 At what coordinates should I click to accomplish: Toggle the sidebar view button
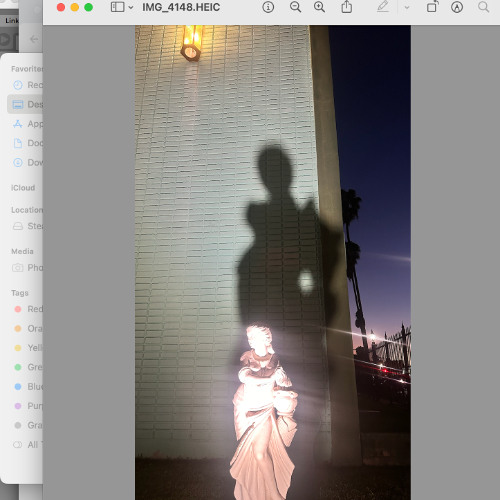pos(117,7)
